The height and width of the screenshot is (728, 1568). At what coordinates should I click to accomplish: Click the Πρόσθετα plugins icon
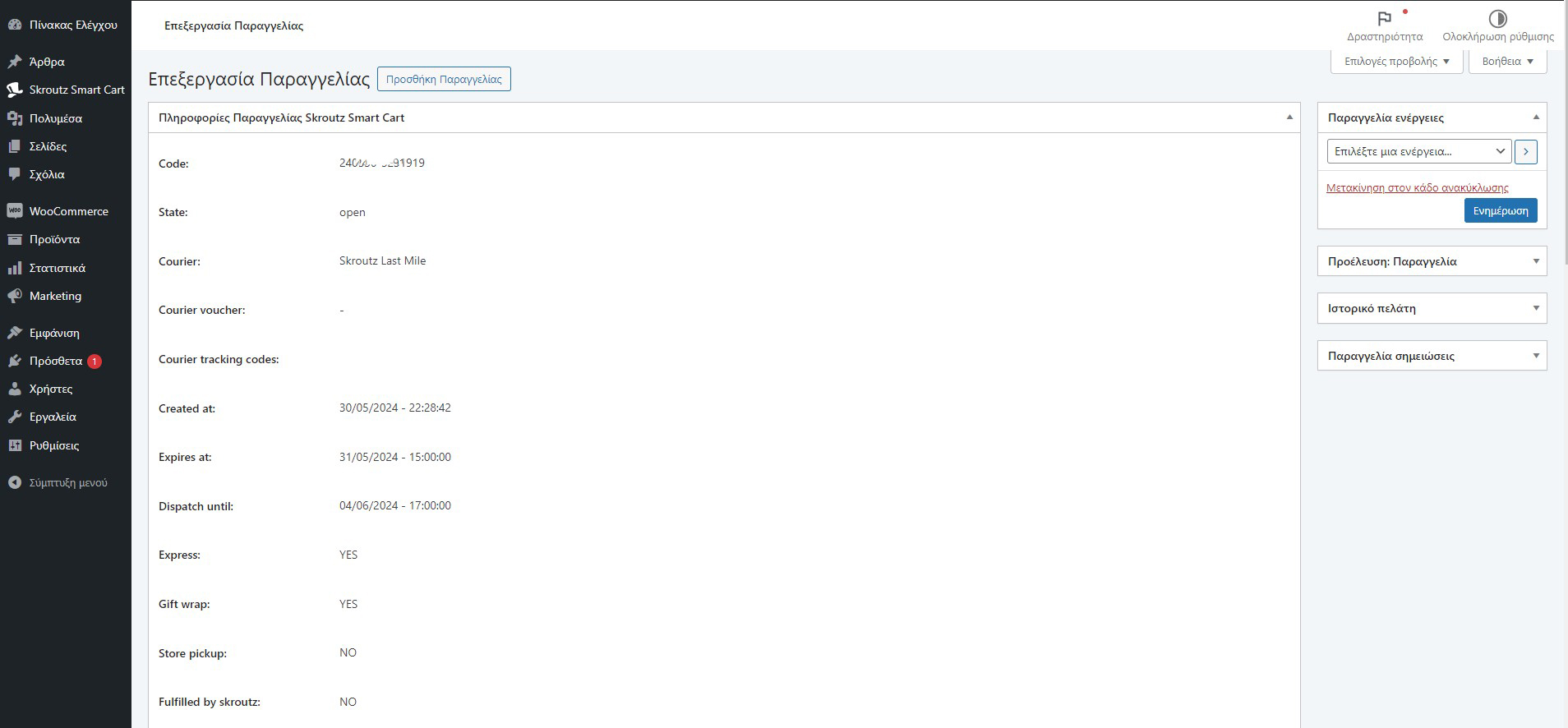point(14,362)
